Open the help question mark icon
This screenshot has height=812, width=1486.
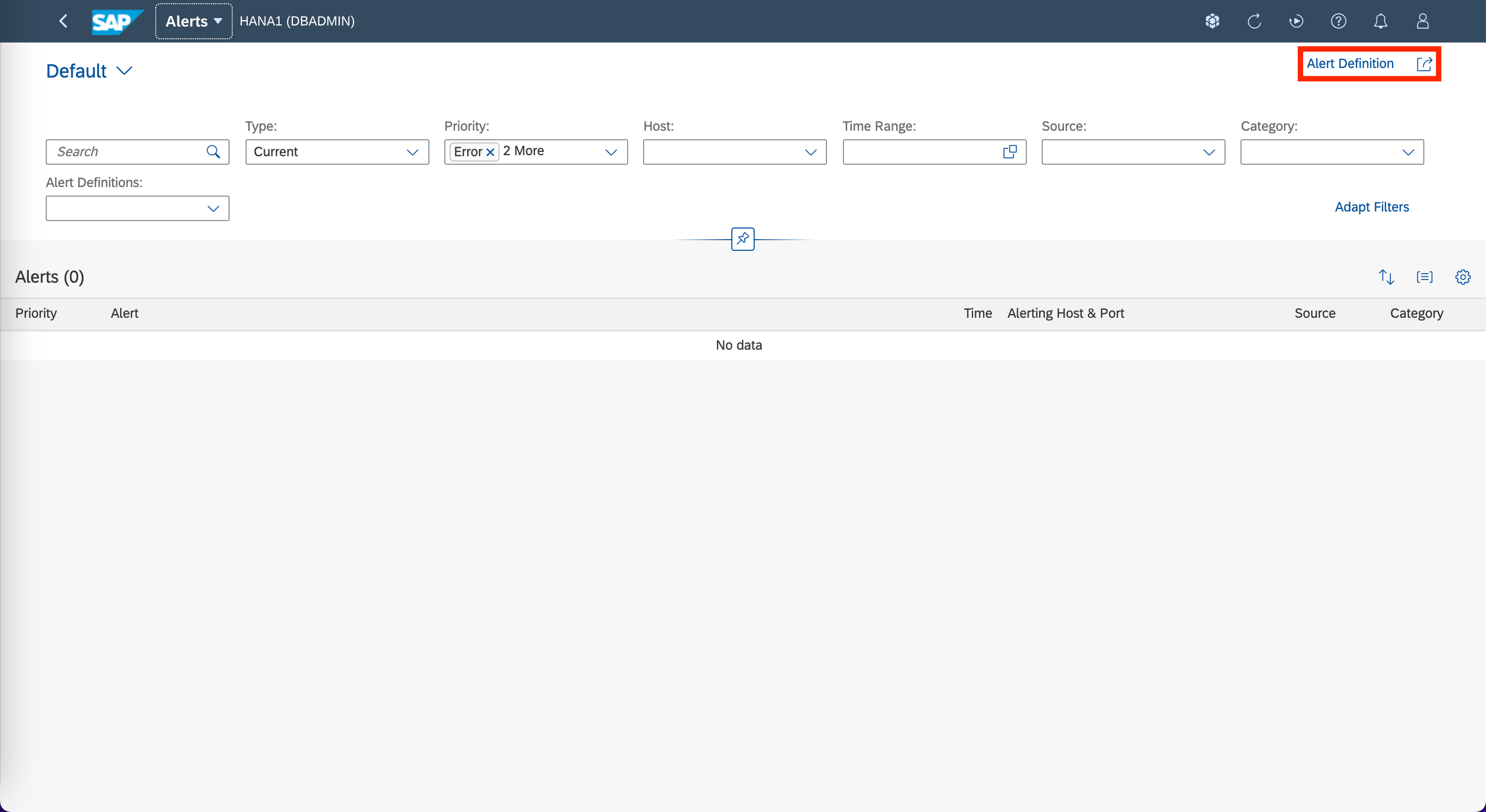[x=1338, y=21]
